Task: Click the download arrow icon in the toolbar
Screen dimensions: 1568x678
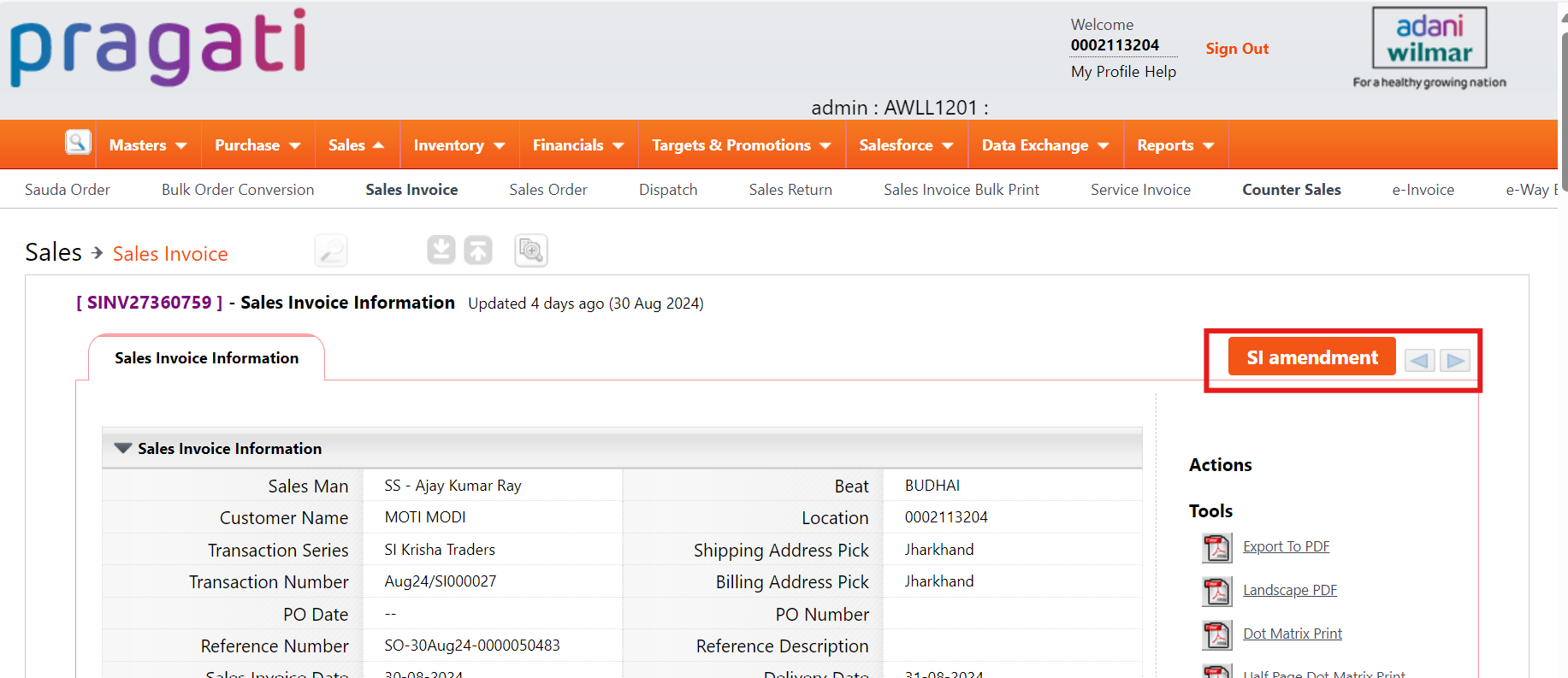Action: (x=441, y=251)
